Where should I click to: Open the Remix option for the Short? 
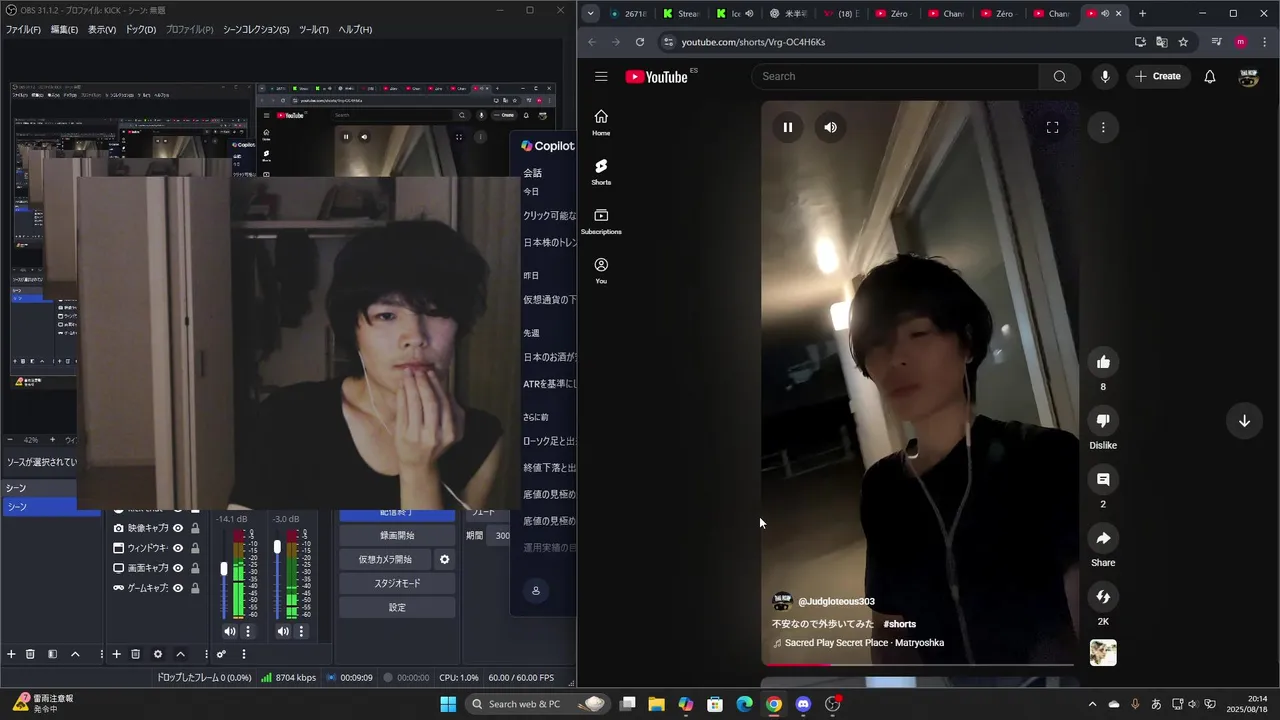(x=1103, y=597)
